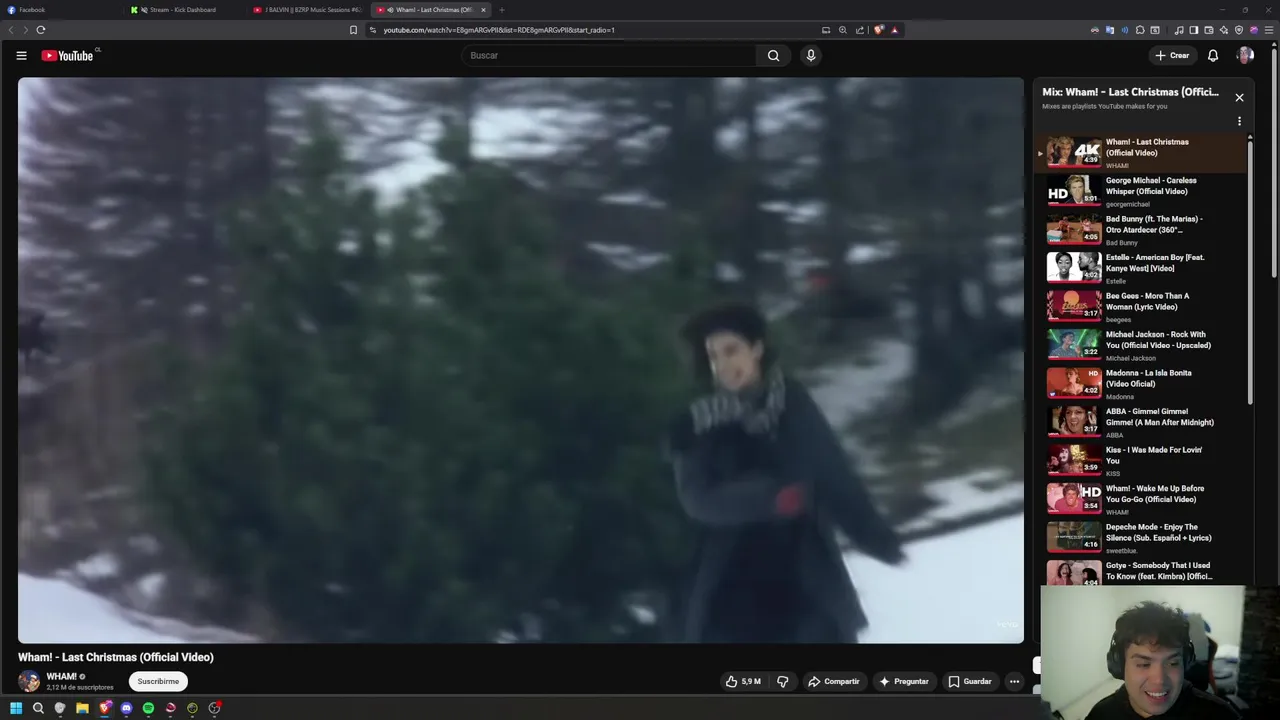Play Bad Bunny - Otro Atardecer from mix
Viewport: 1280px width, 720px height.
pos(1142,230)
